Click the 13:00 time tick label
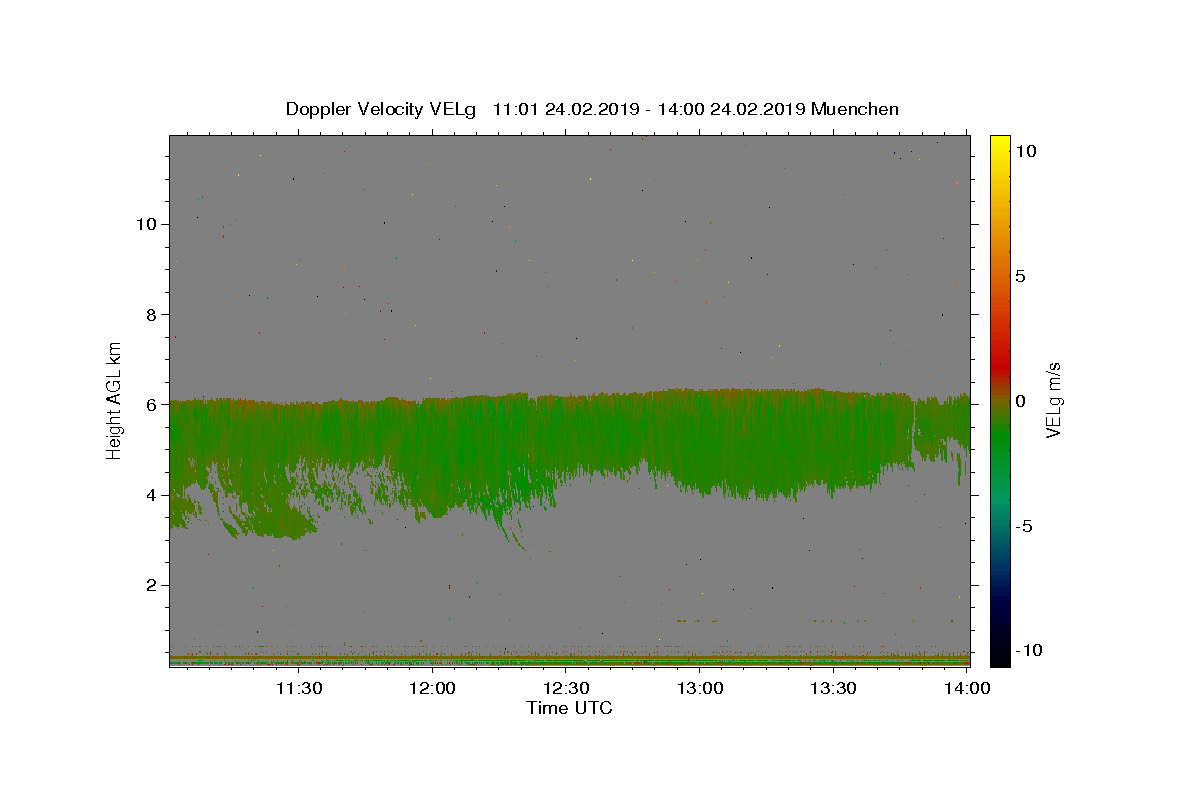1200x800 pixels. click(x=700, y=688)
